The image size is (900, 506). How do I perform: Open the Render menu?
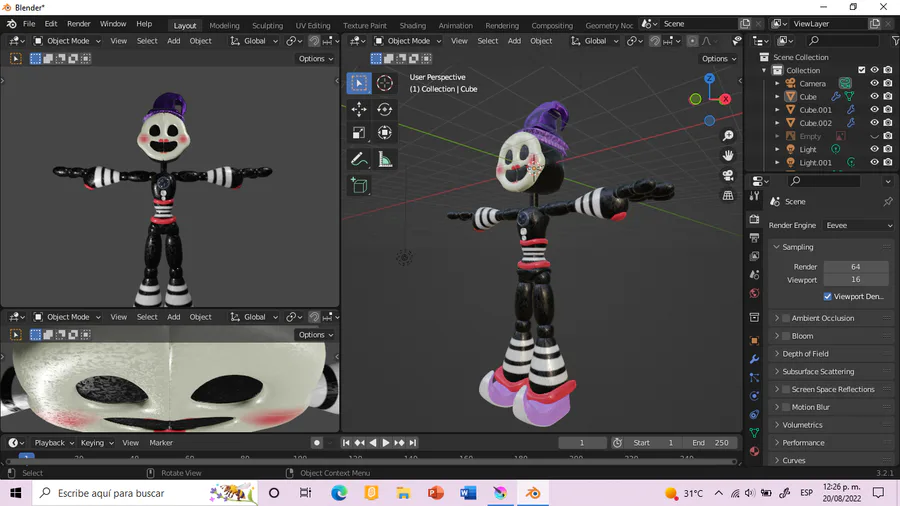pyautogui.click(x=79, y=24)
